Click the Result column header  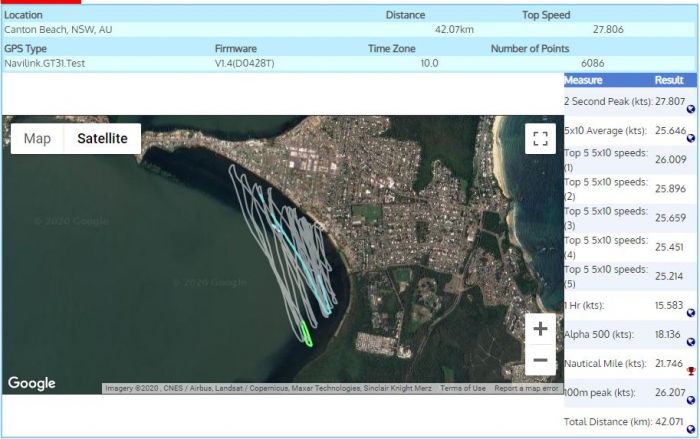669,80
